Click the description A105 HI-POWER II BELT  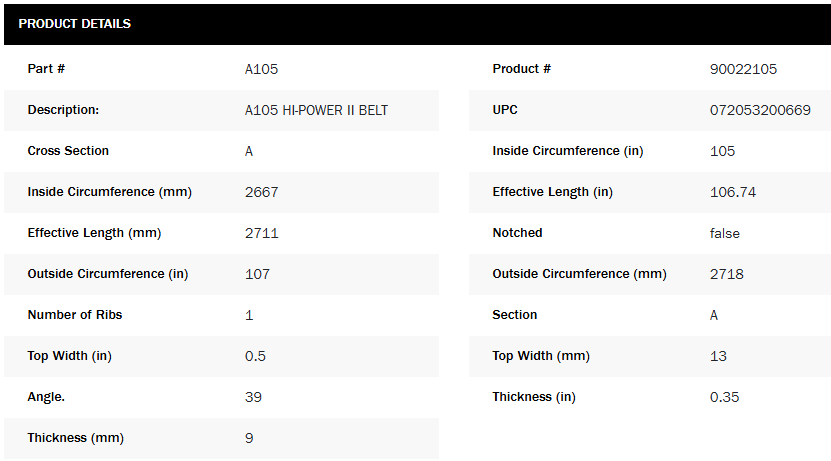pyautogui.click(x=316, y=110)
